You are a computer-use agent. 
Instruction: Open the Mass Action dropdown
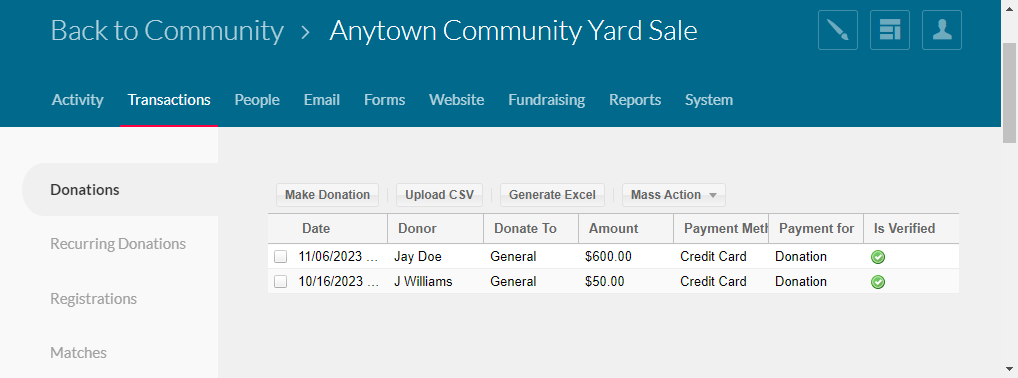[x=673, y=195]
